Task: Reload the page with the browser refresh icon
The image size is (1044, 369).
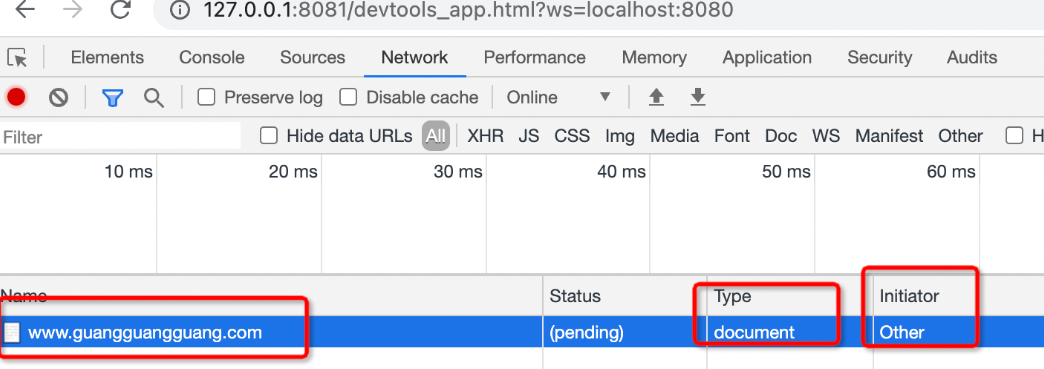Action: click(121, 10)
